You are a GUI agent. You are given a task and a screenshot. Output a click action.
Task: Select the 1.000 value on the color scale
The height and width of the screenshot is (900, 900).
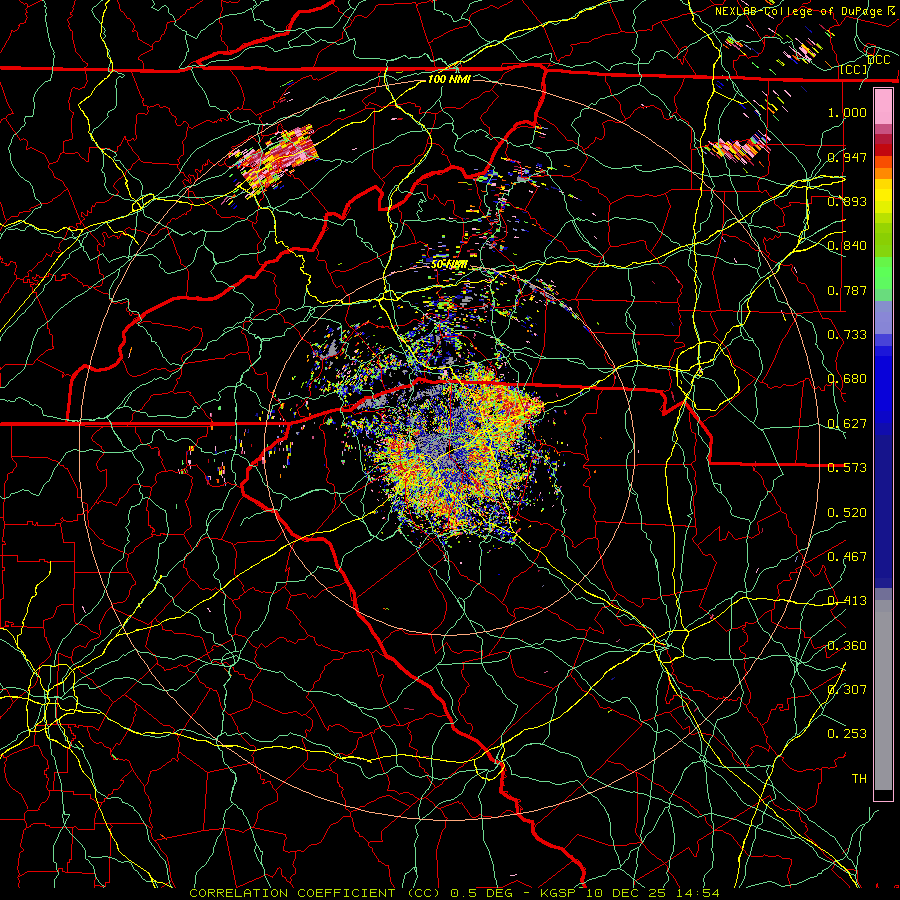(847, 112)
